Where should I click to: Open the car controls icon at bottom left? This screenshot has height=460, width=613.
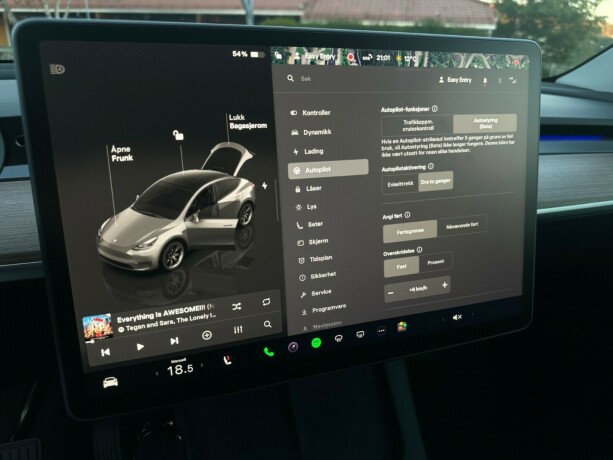[x=110, y=382]
